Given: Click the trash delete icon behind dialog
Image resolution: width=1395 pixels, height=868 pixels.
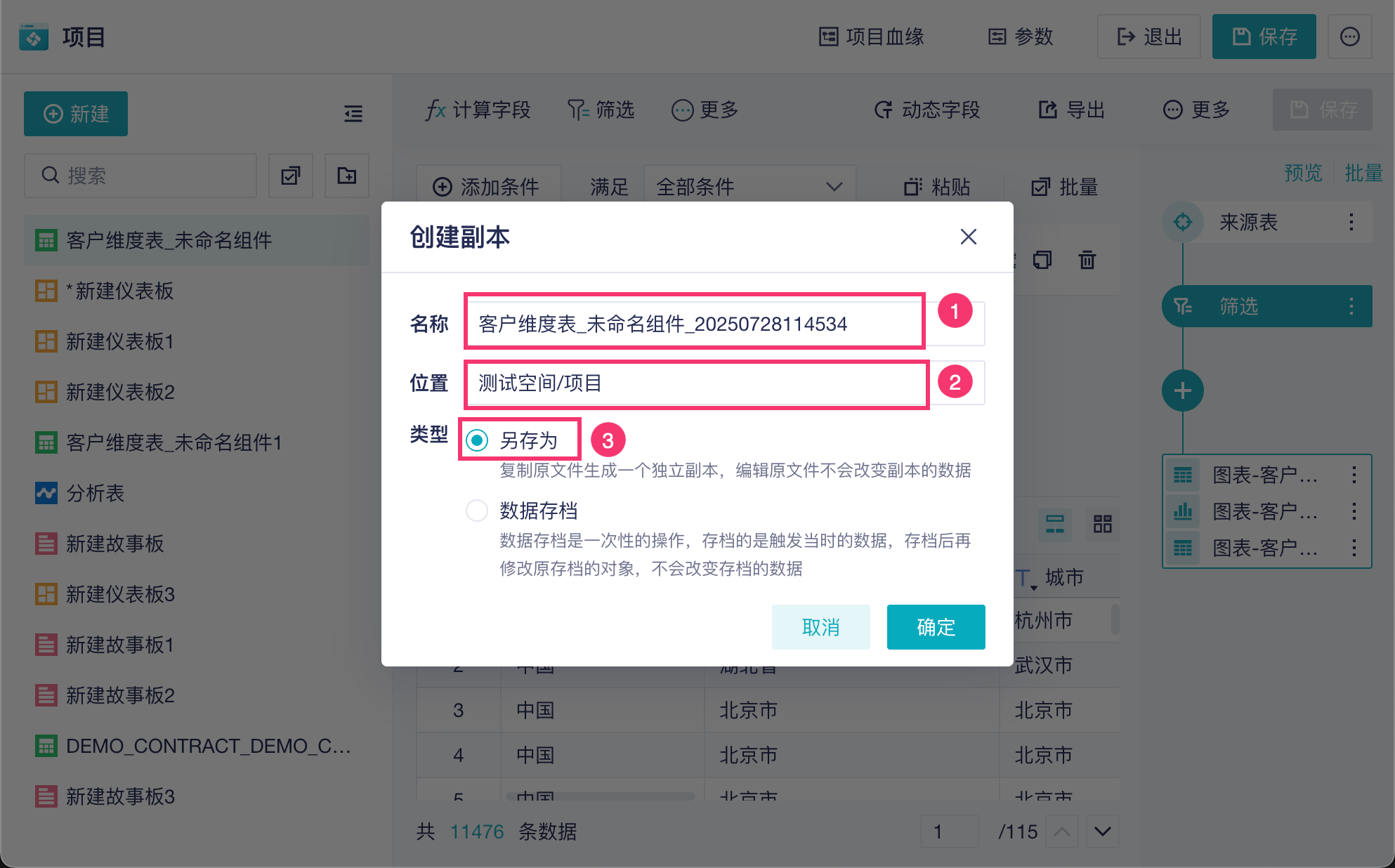Looking at the screenshot, I should point(1087,260).
